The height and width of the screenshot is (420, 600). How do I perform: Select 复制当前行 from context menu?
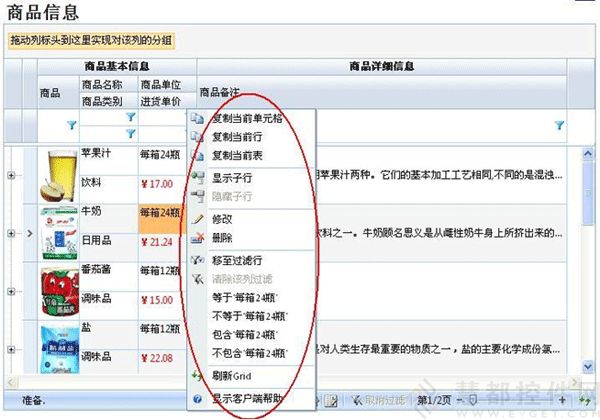pyautogui.click(x=240, y=137)
